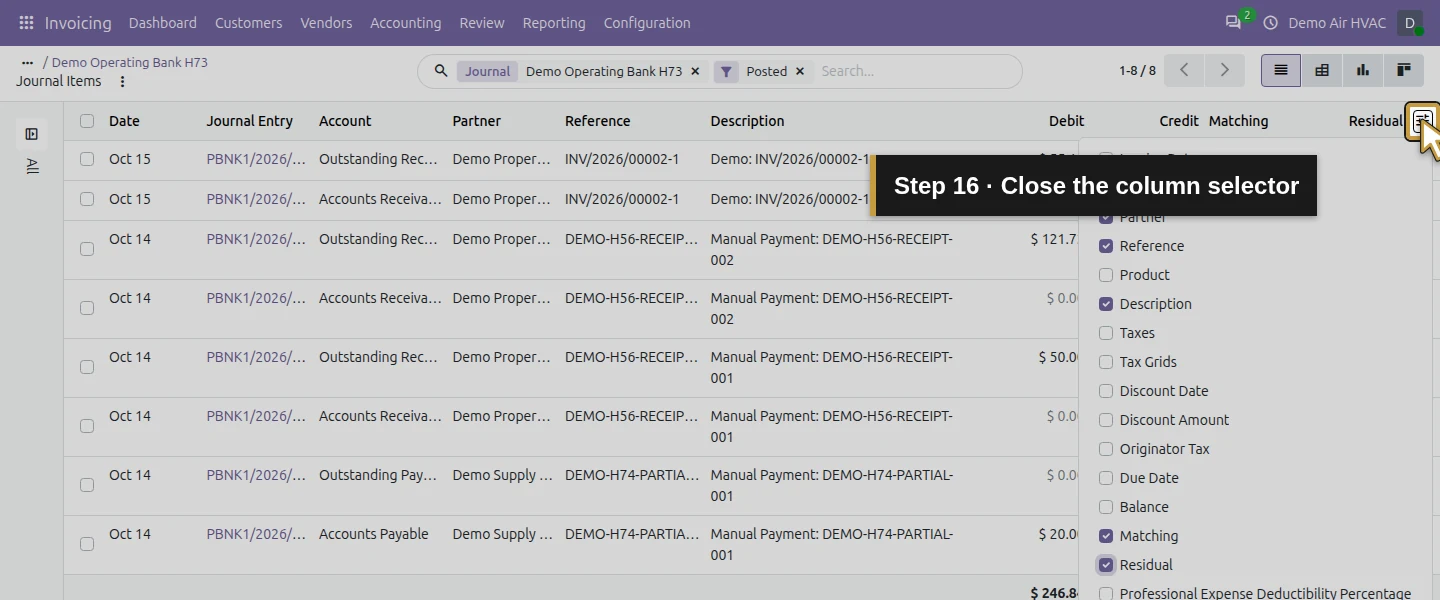Click the activities clock icon

(x=1271, y=22)
